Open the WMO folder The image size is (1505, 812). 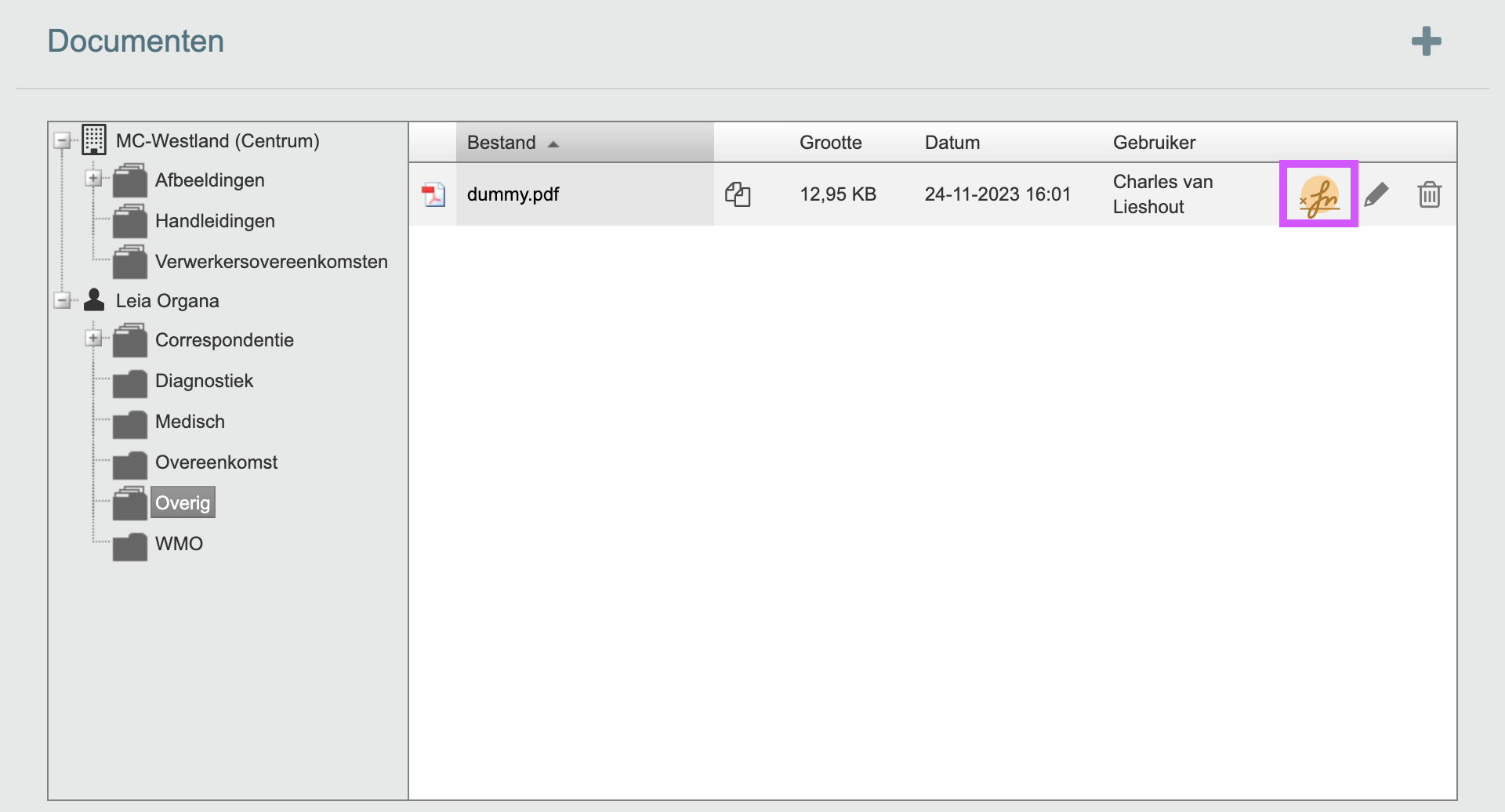click(179, 544)
